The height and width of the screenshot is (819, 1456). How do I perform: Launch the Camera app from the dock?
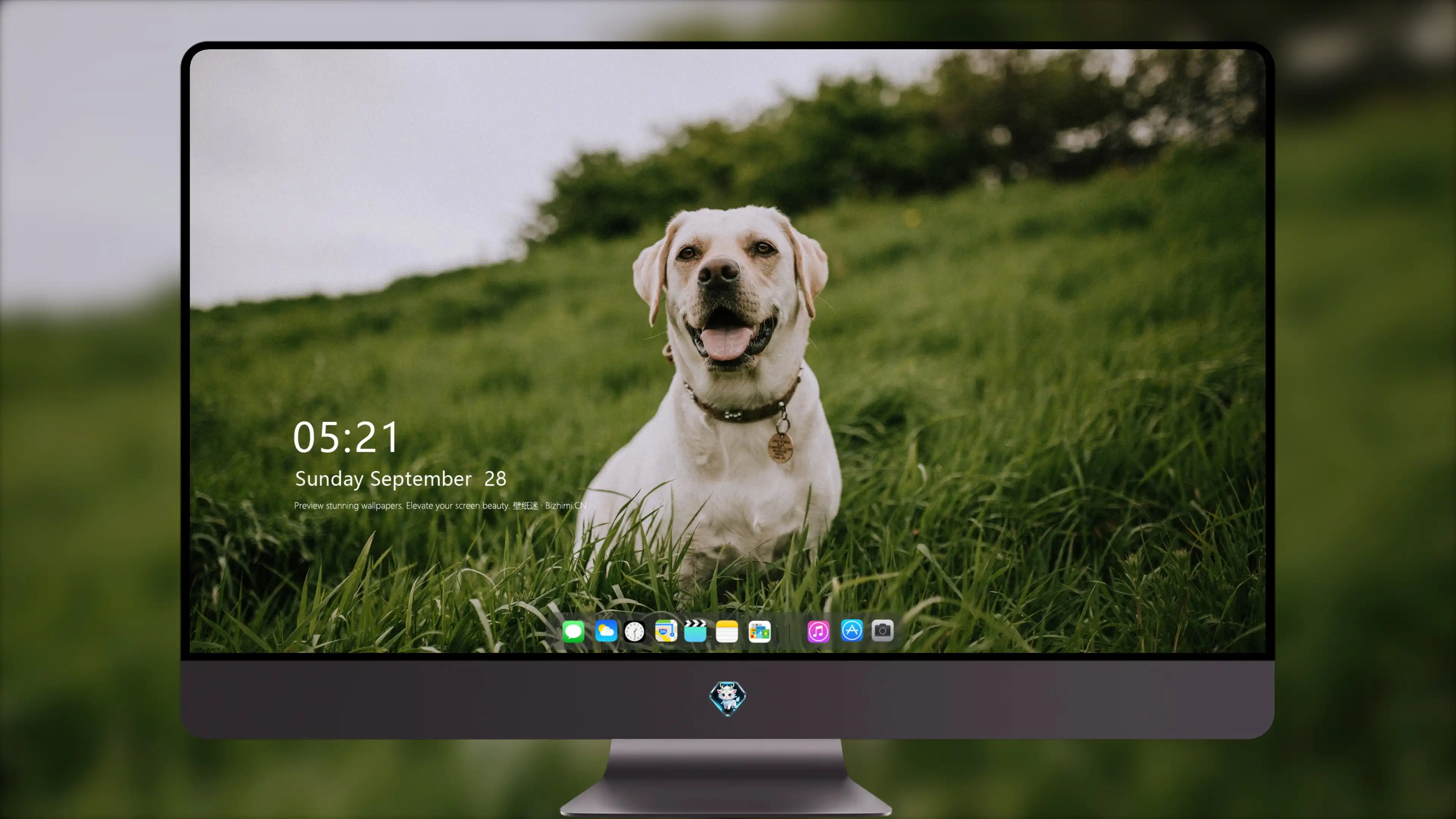click(882, 630)
